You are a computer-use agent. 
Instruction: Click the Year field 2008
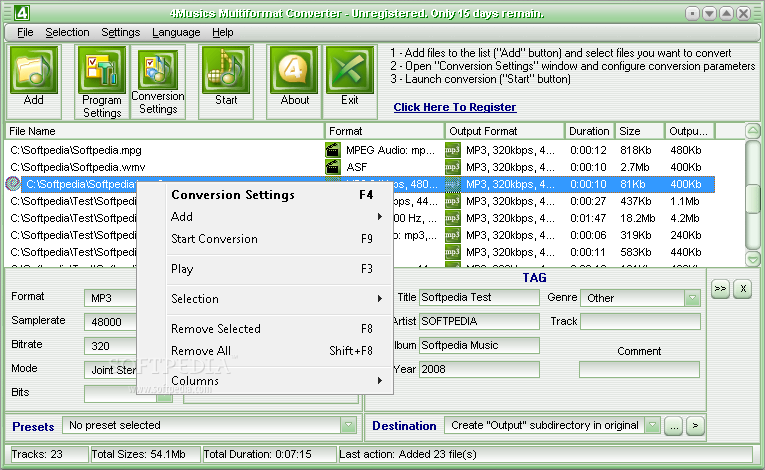coord(479,369)
